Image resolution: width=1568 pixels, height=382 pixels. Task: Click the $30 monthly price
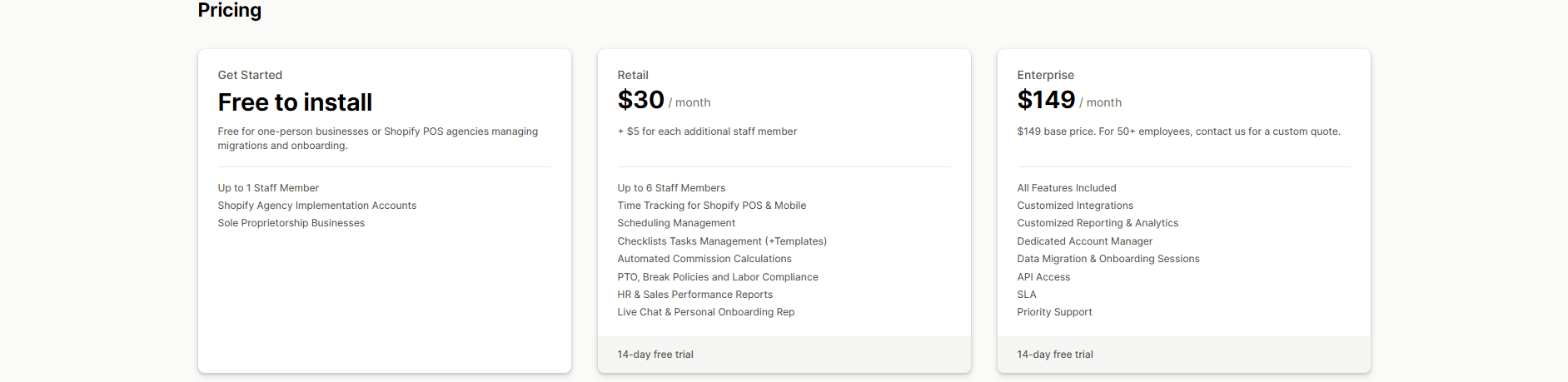(x=641, y=100)
